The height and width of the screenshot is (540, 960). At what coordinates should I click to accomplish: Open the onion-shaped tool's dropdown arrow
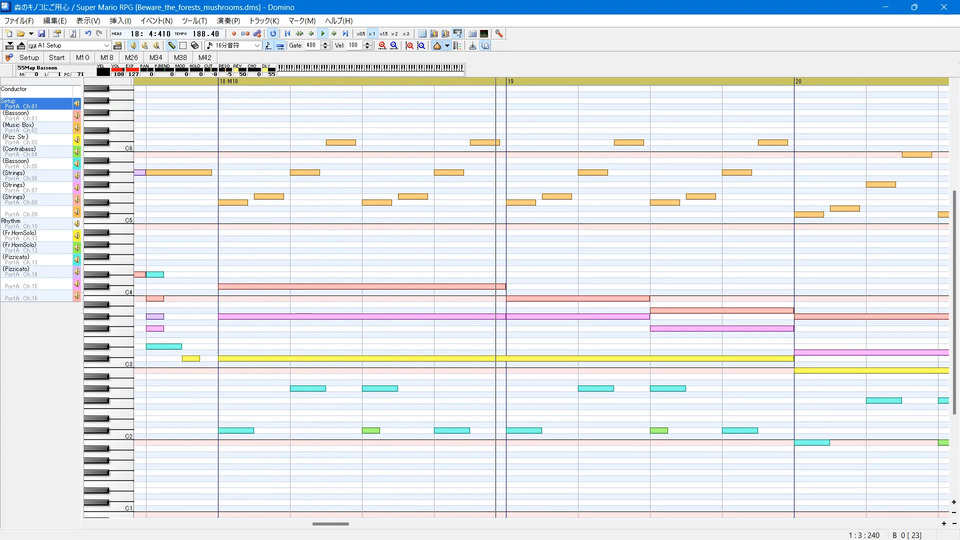point(447,45)
